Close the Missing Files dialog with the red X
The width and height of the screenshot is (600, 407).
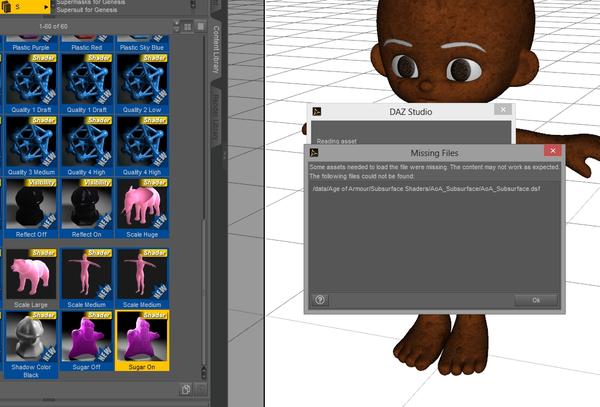point(553,151)
